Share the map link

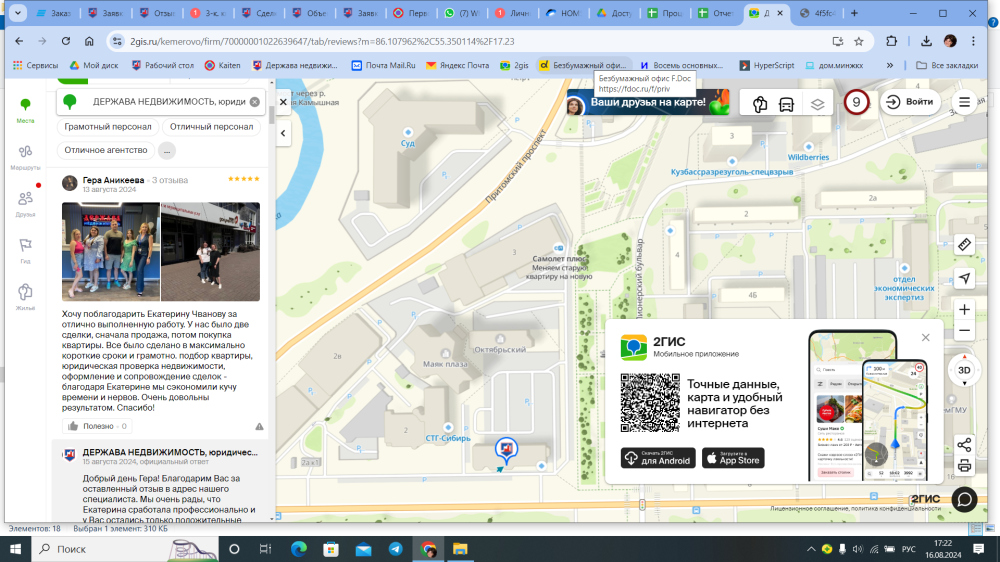tap(964, 445)
